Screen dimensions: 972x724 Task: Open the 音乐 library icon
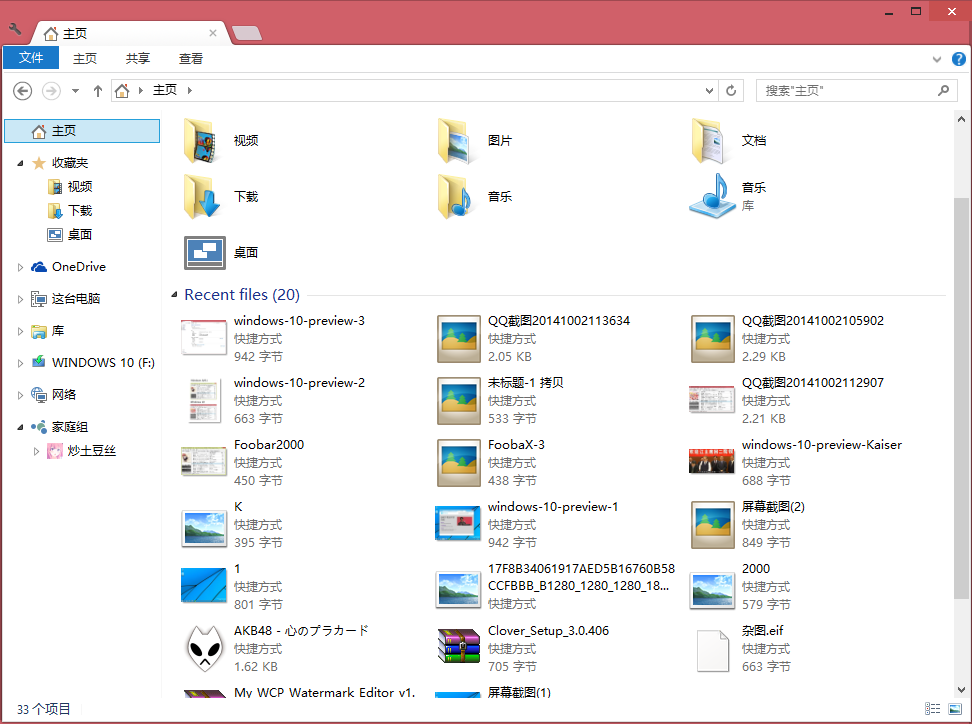coord(713,196)
